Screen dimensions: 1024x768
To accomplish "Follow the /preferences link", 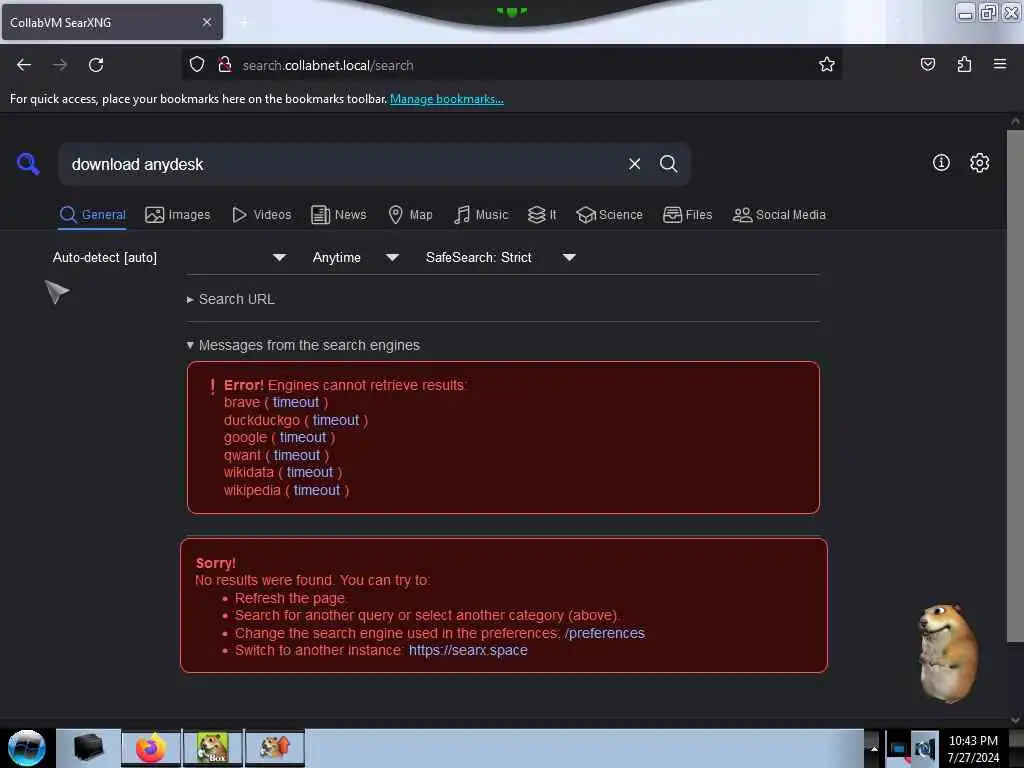I will pos(605,633).
